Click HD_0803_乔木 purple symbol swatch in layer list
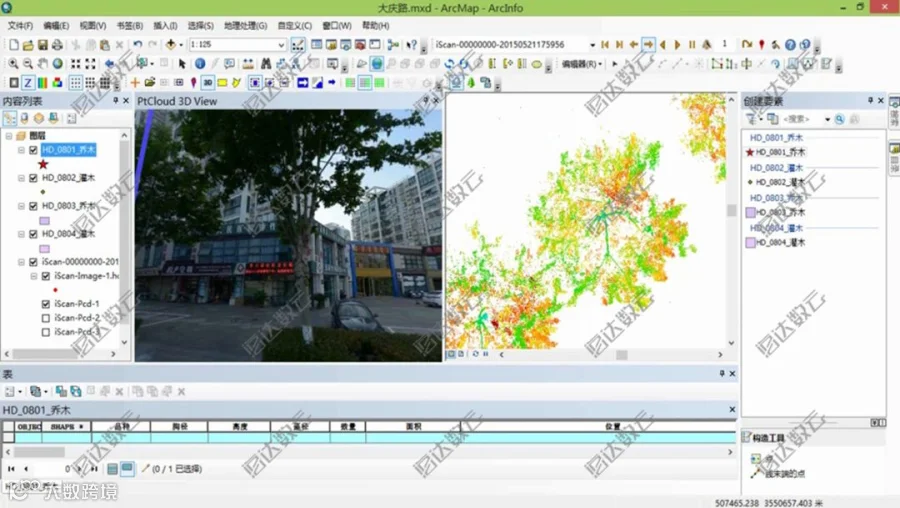Image resolution: width=900 pixels, height=508 pixels. coord(44,221)
